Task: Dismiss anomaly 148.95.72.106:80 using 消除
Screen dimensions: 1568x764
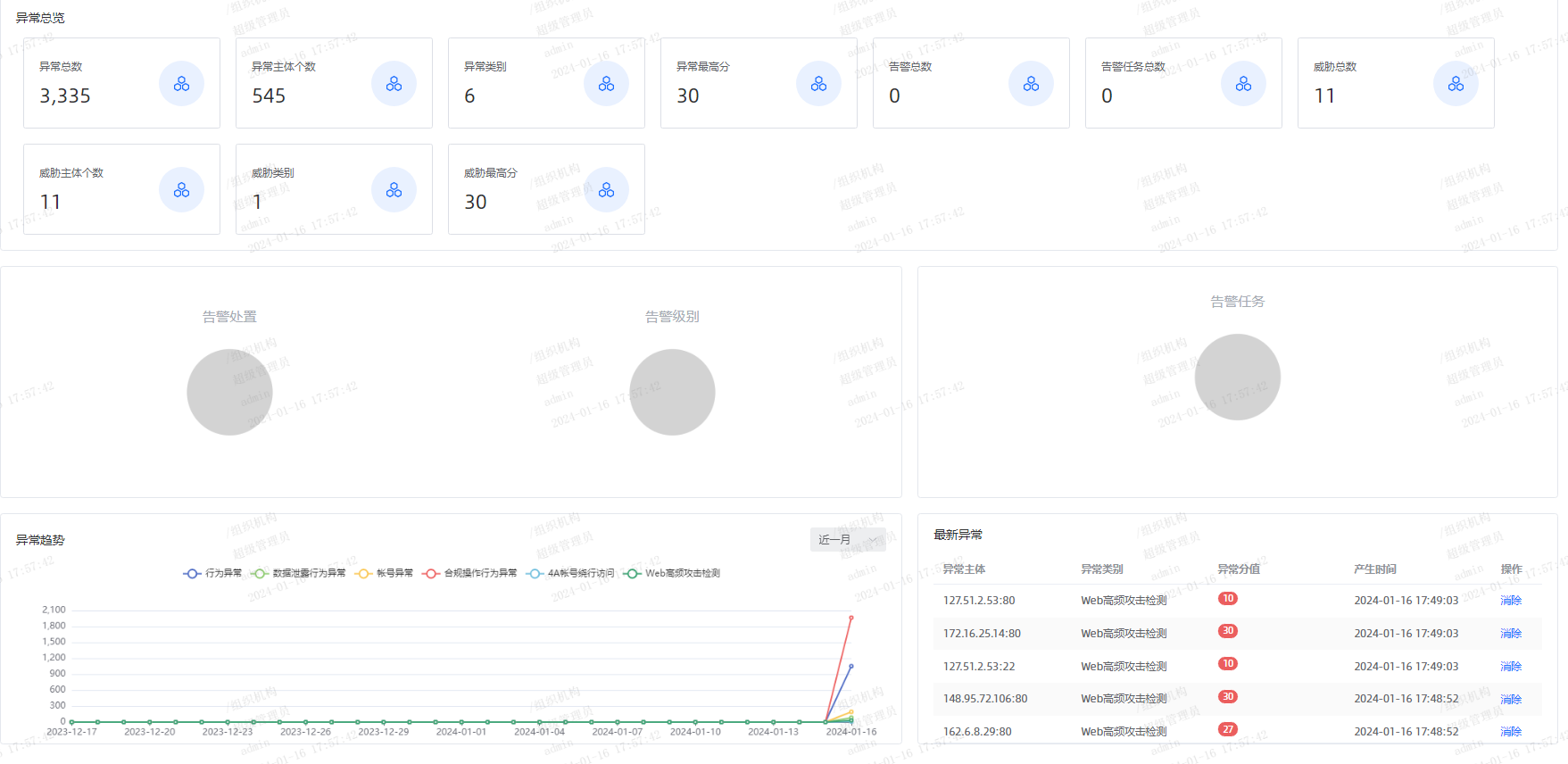Action: click(1510, 699)
